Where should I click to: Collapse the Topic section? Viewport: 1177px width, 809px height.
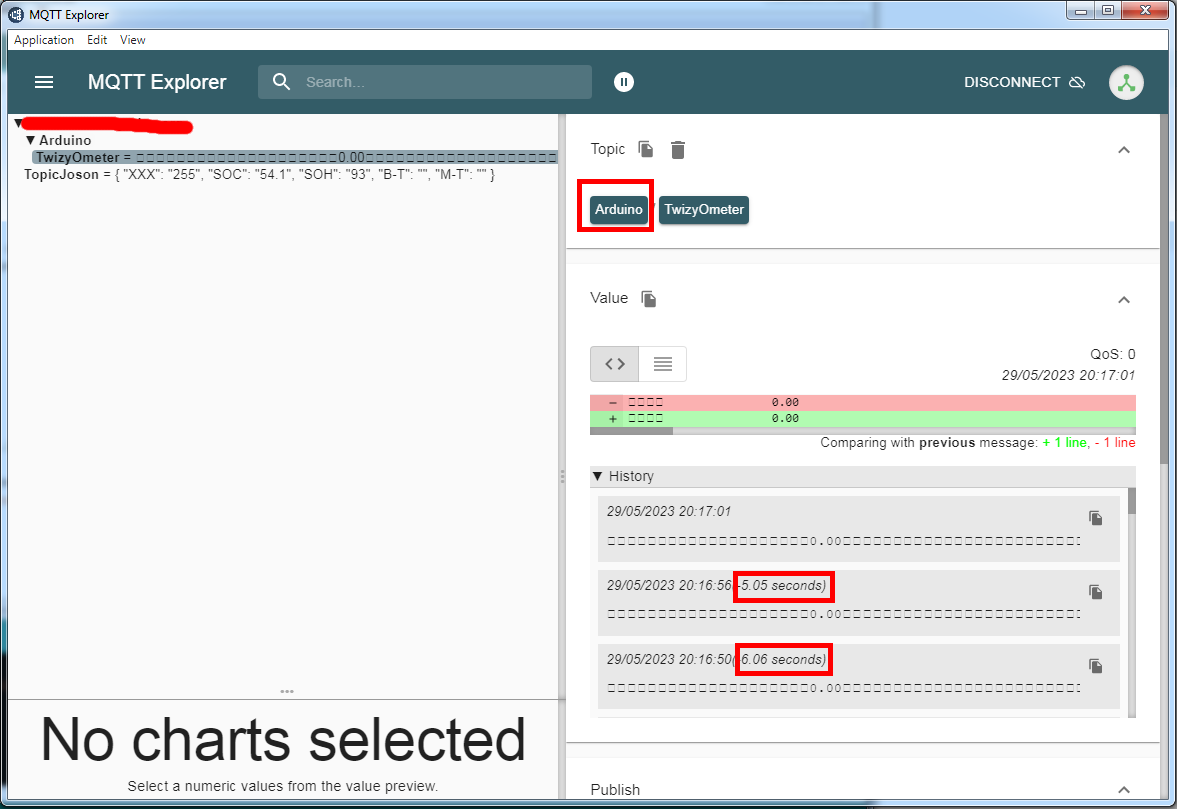click(1123, 150)
